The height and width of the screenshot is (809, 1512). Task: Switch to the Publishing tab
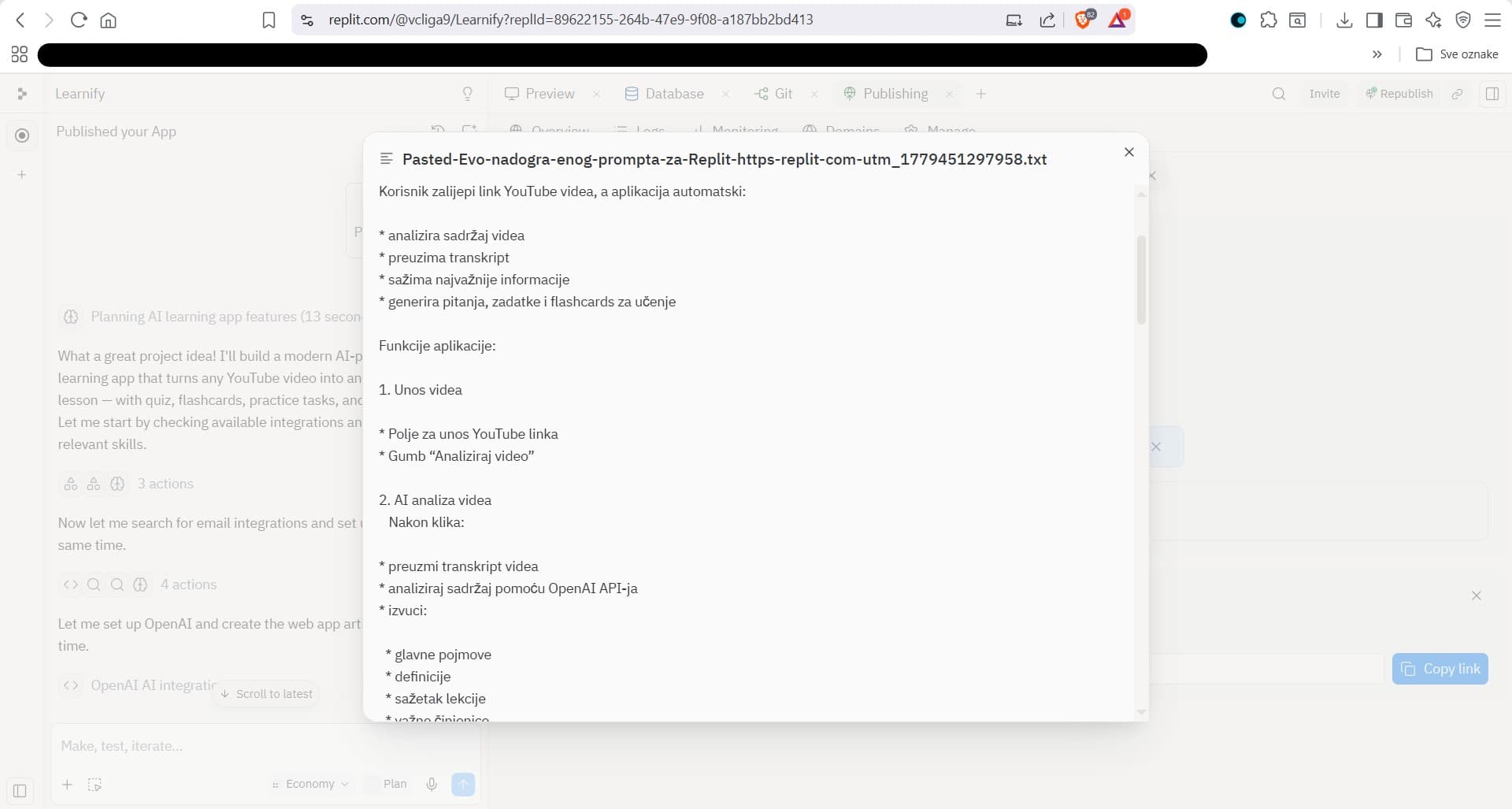pos(886,94)
